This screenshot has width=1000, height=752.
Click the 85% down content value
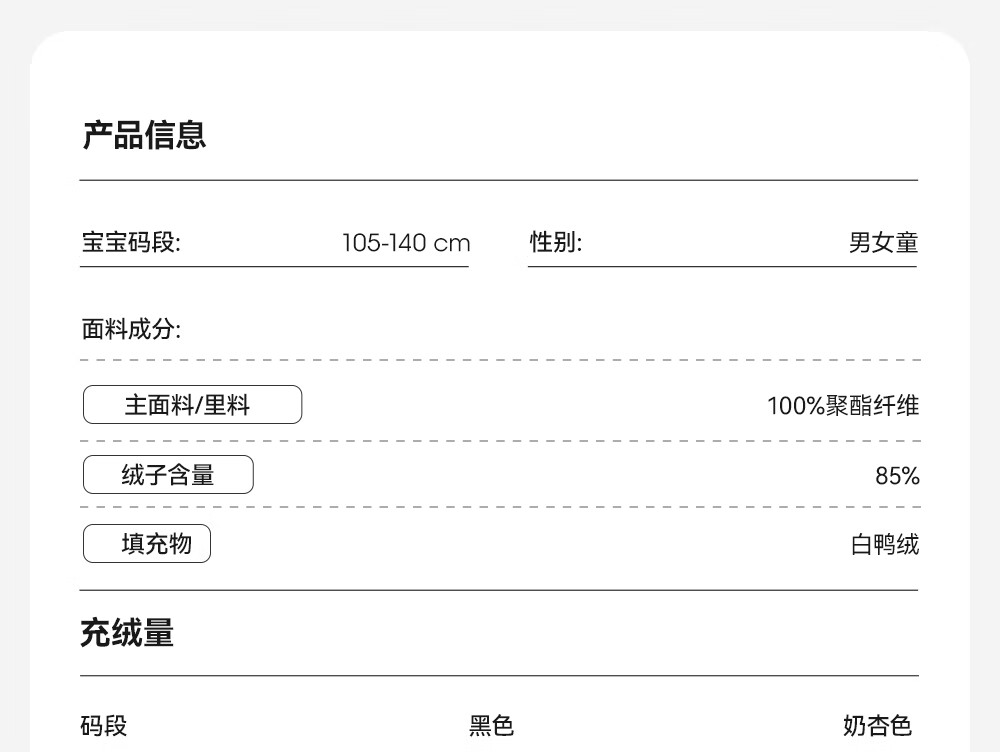pos(897,476)
